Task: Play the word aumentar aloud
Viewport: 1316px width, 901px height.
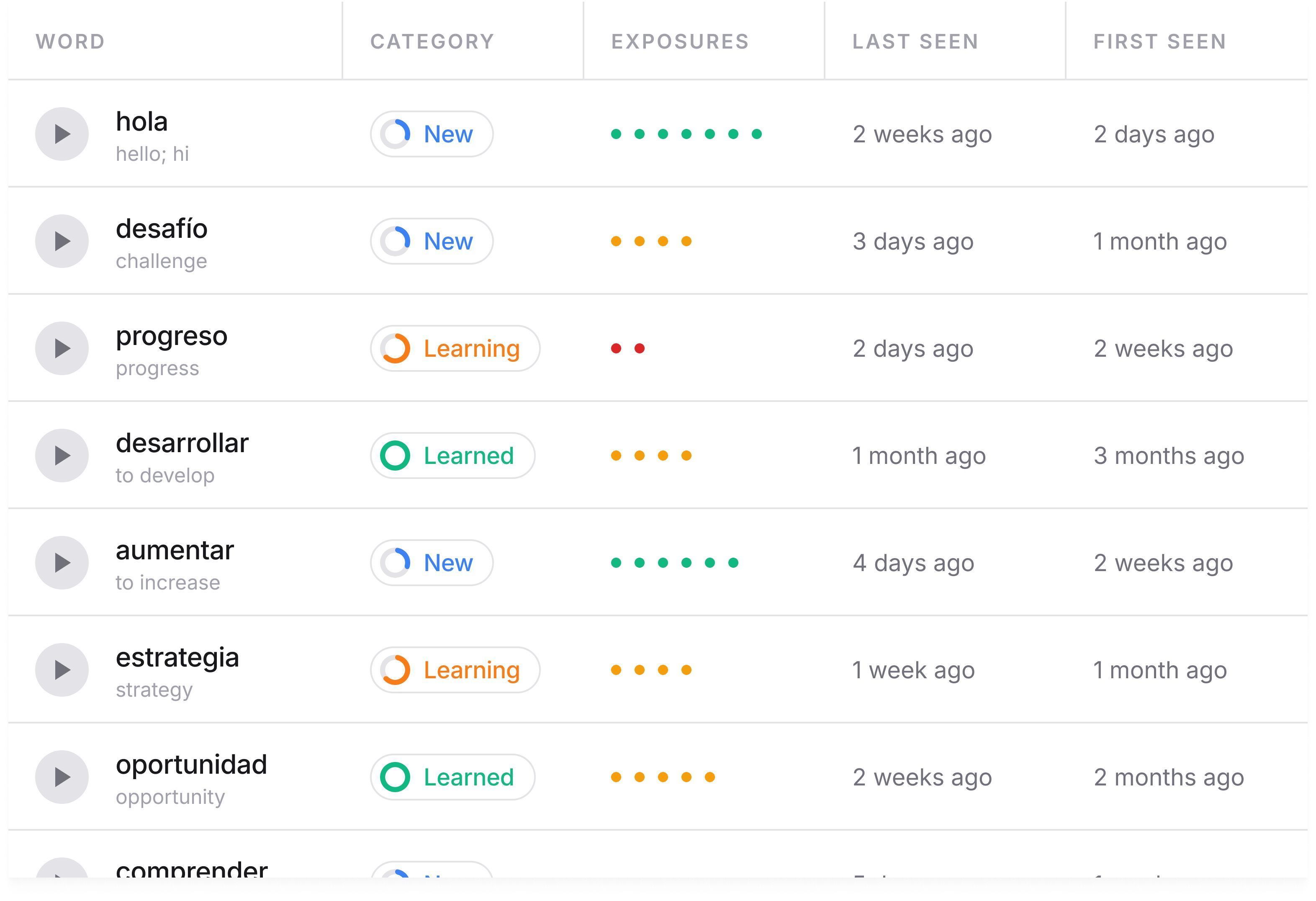Action: [62, 562]
